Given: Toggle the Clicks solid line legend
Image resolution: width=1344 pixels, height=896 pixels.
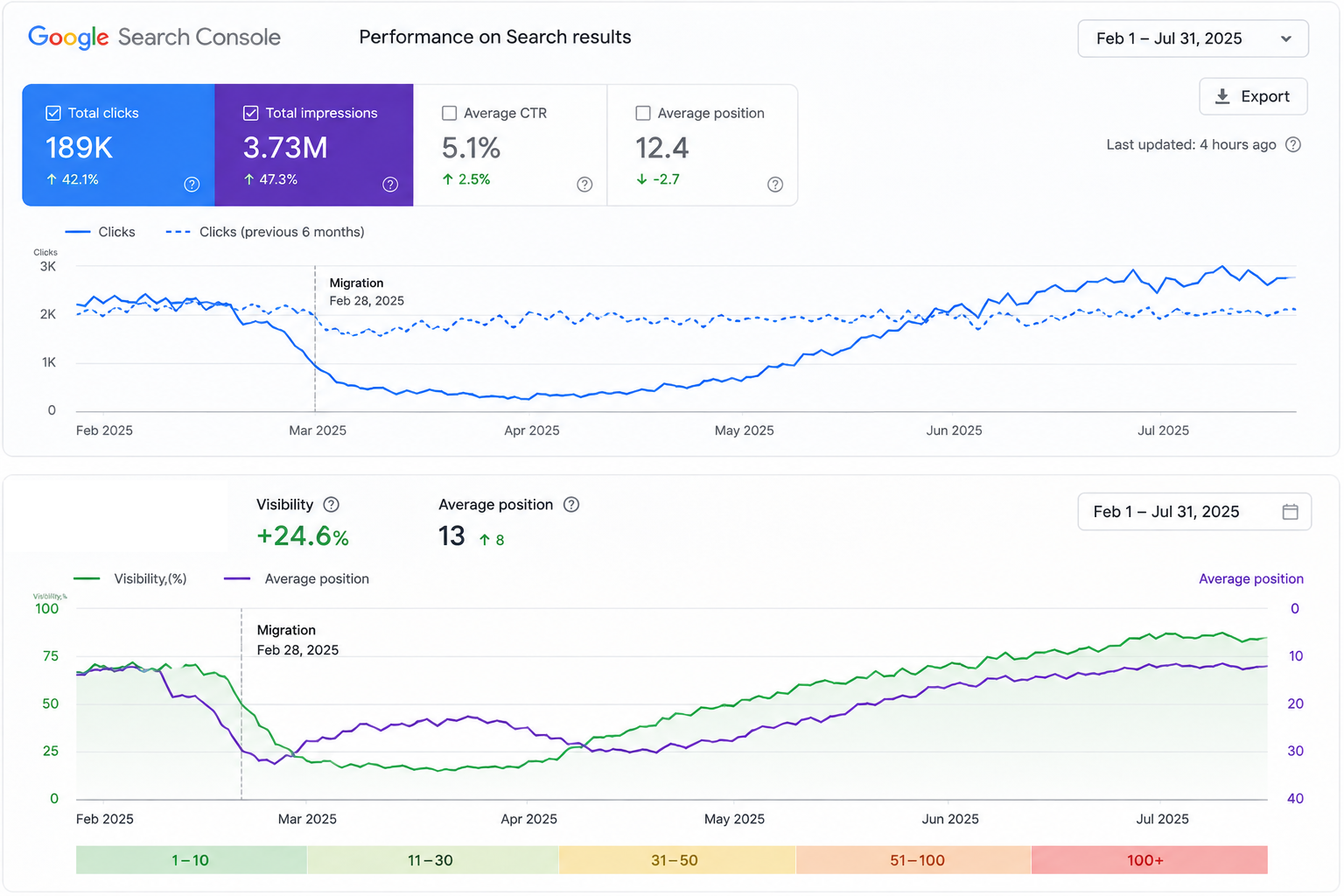Looking at the screenshot, I should point(100,232).
